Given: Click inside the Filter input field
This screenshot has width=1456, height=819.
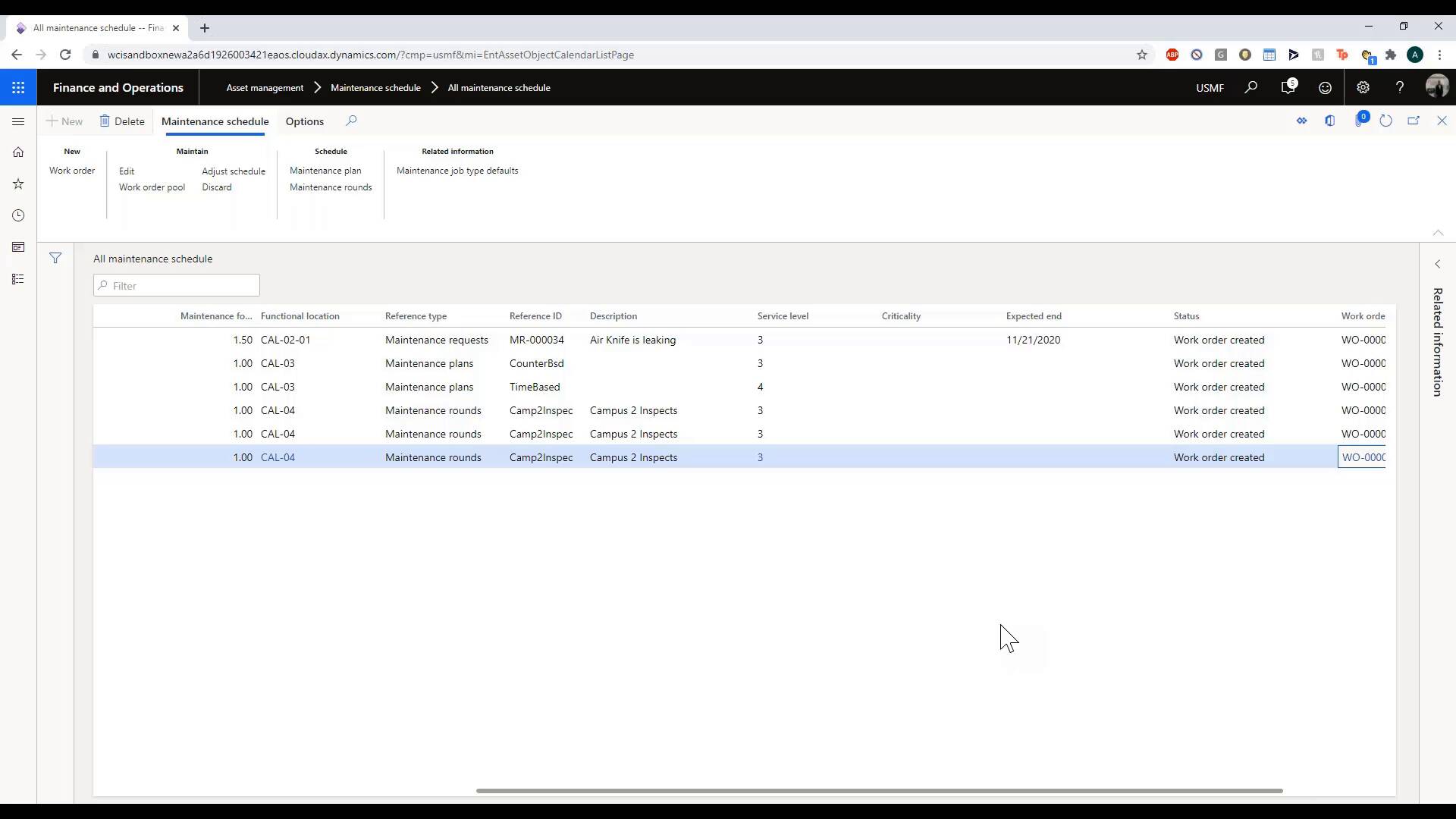Looking at the screenshot, I should click(177, 286).
